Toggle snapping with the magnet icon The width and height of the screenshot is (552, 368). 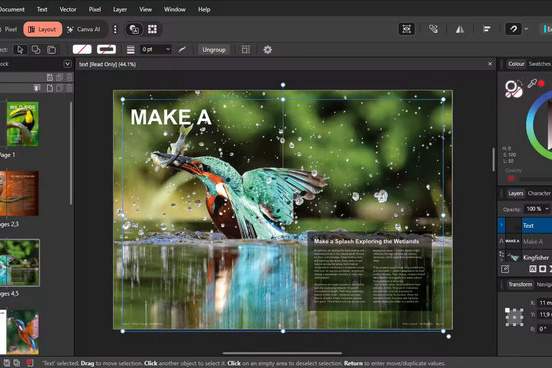(x=513, y=29)
